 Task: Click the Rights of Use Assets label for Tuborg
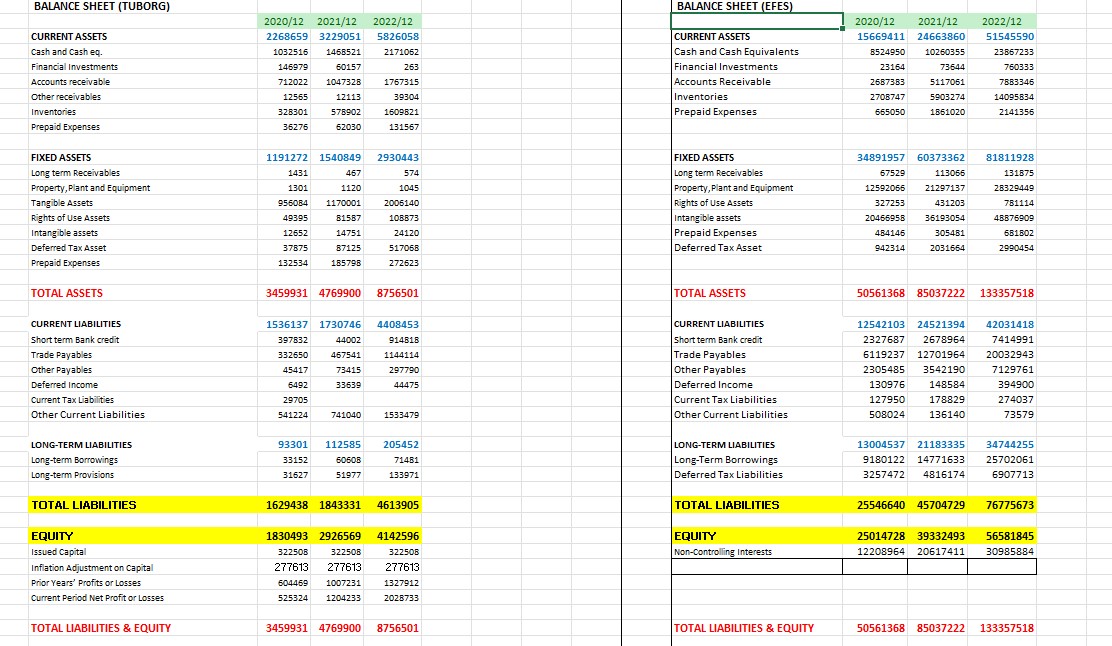tap(69, 217)
